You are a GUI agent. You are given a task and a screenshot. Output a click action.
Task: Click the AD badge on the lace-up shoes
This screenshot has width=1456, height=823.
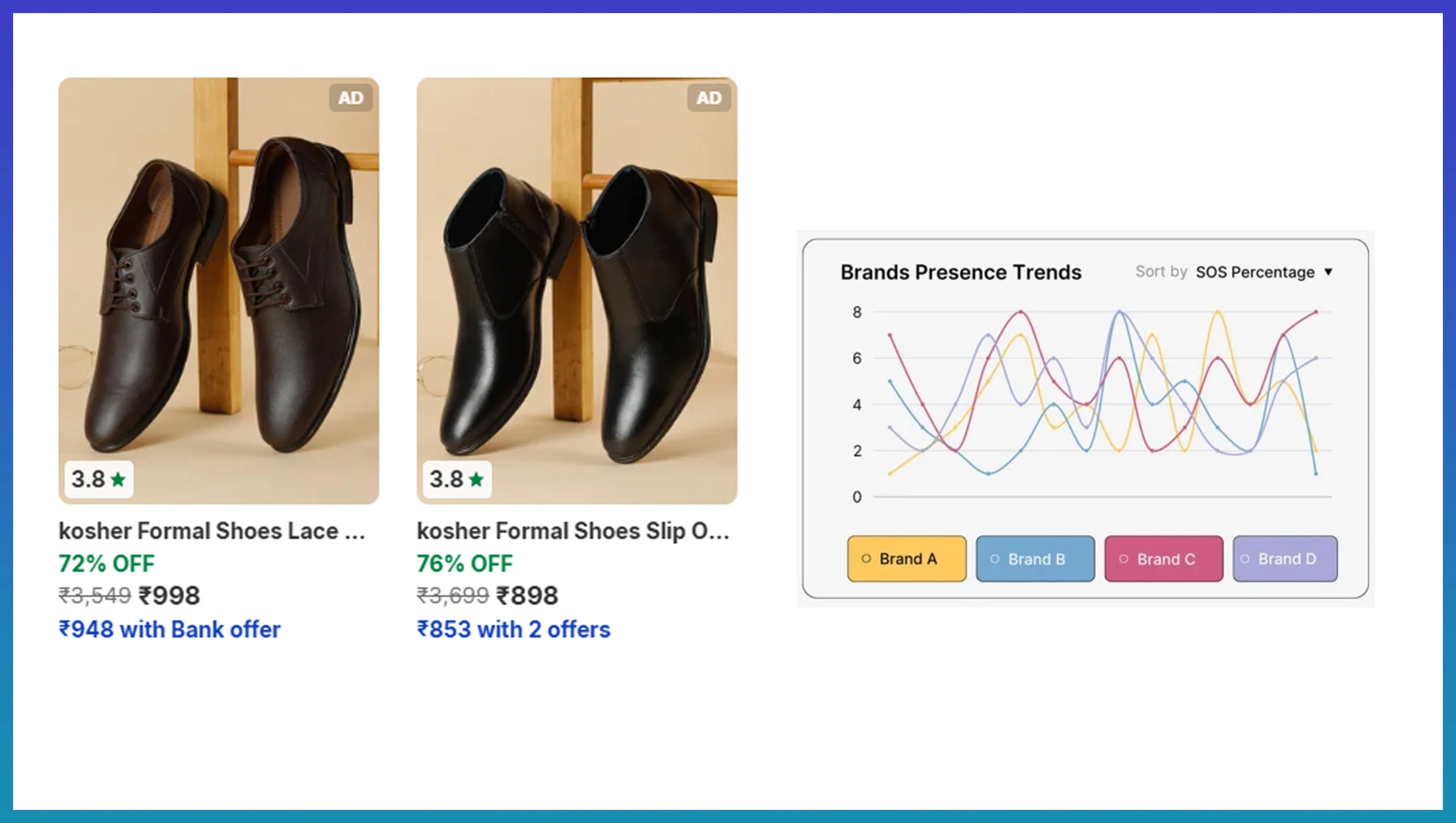(x=351, y=98)
